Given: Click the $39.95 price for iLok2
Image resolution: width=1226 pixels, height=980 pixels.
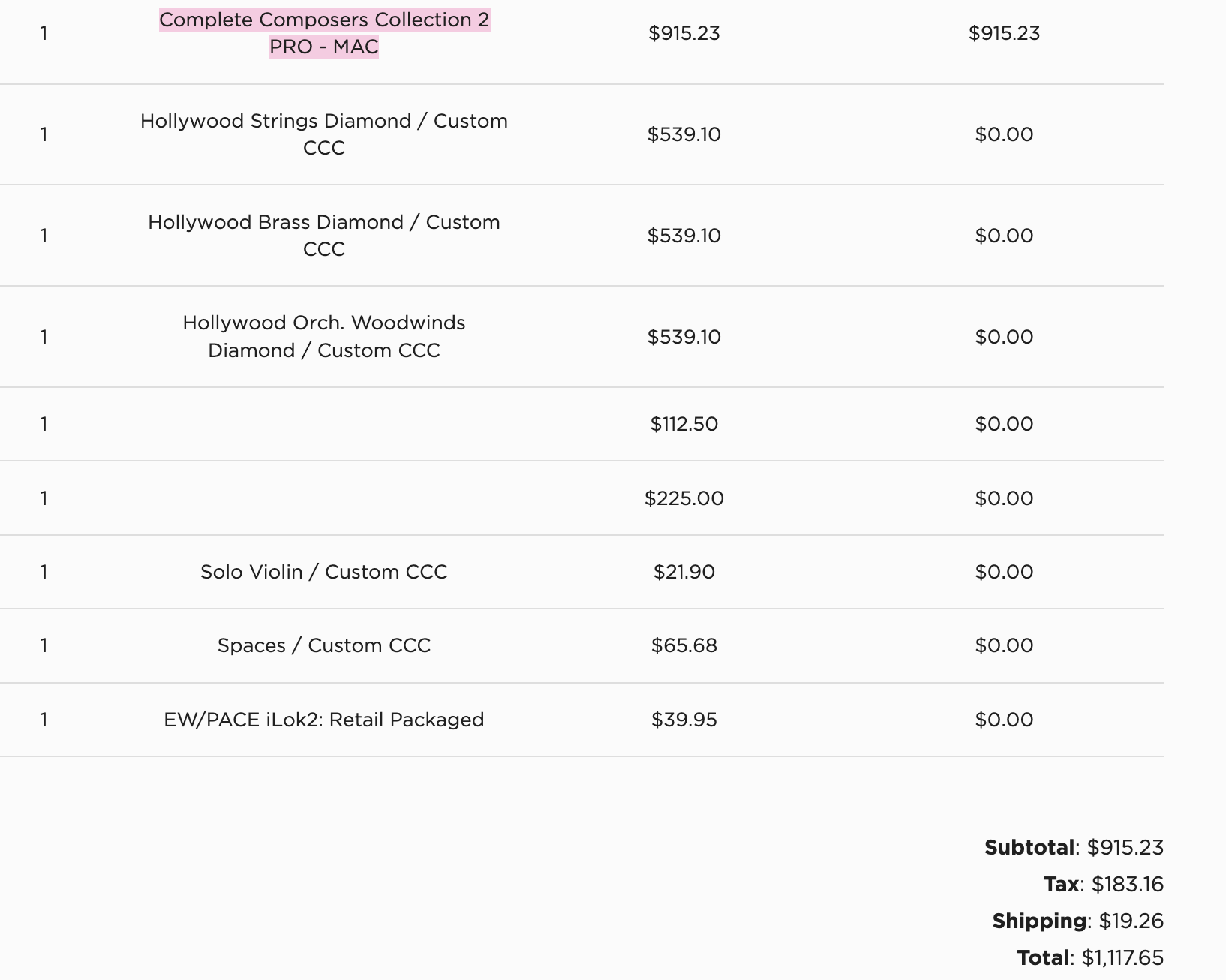Looking at the screenshot, I should 684,720.
